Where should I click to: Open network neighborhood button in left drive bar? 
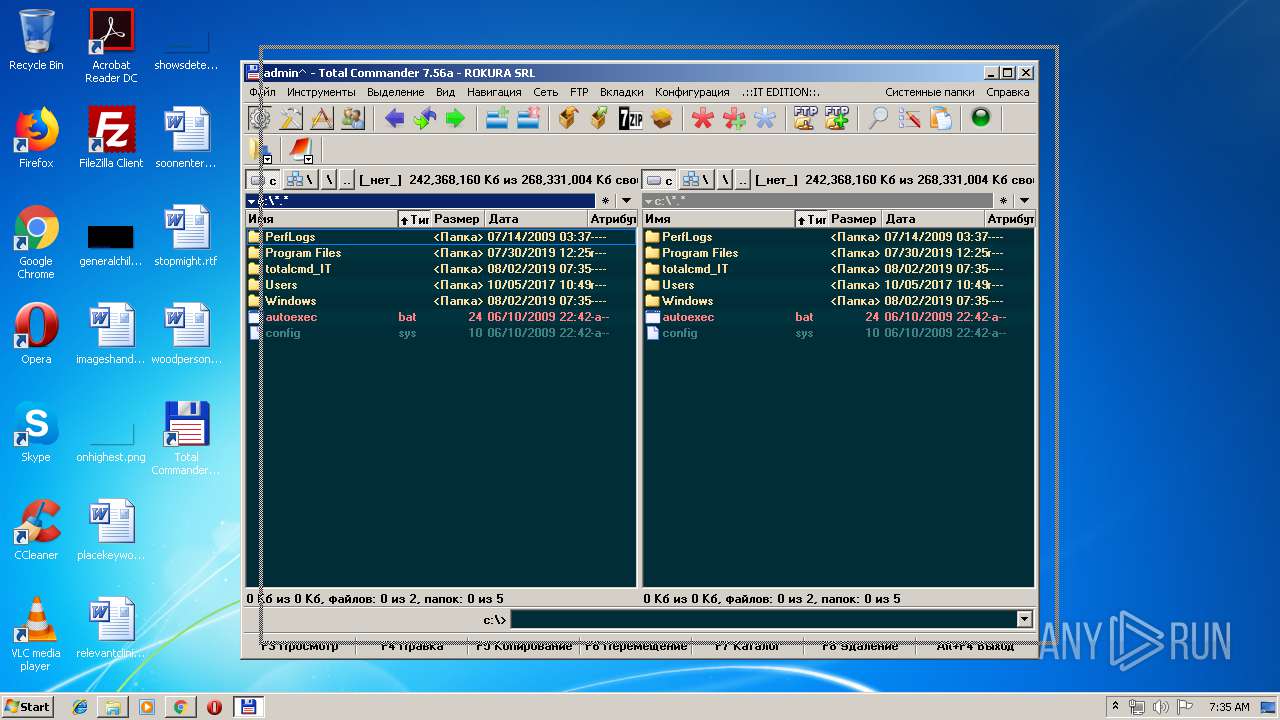coord(301,180)
